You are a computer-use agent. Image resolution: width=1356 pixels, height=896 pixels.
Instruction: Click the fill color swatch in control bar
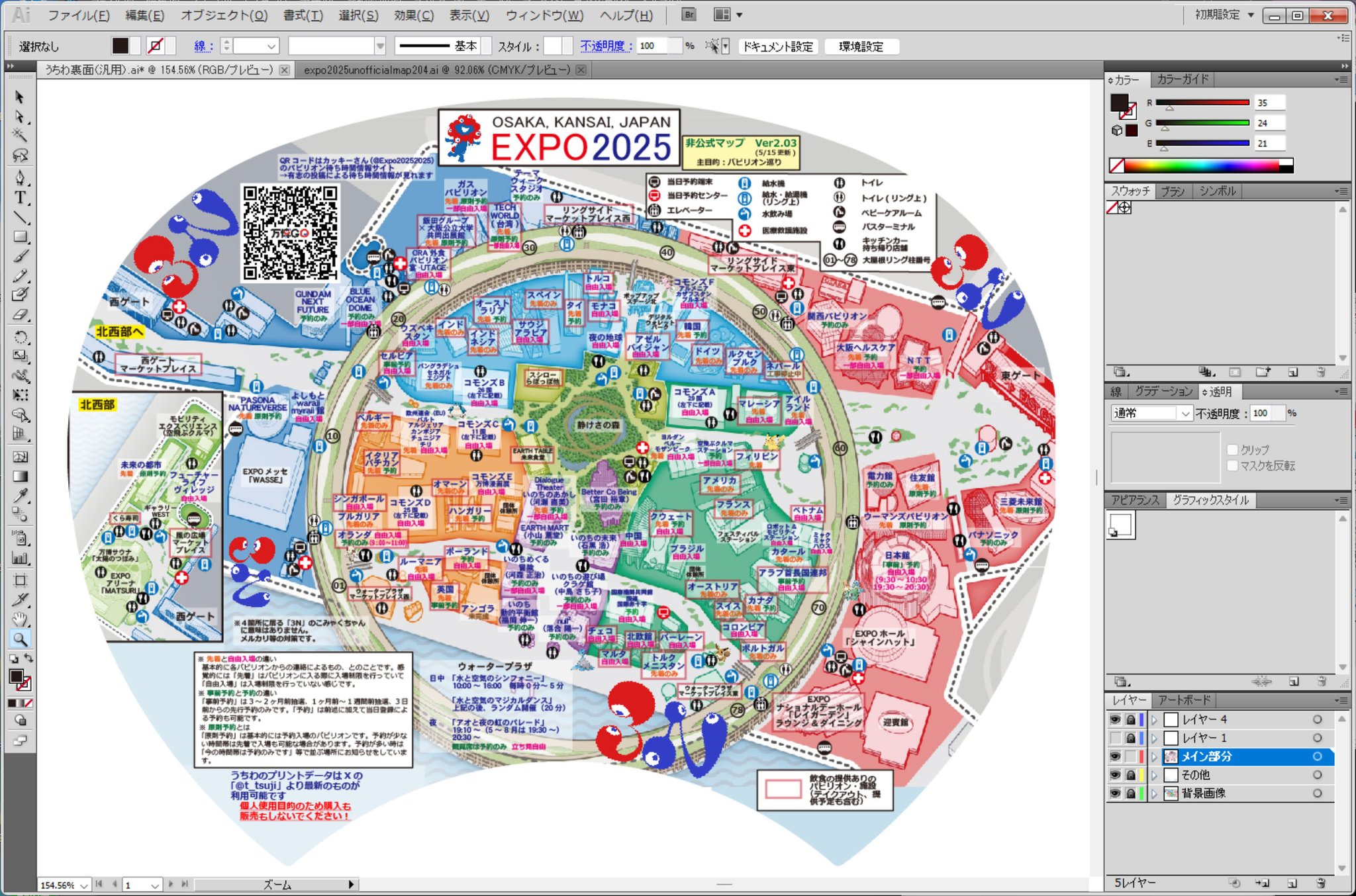(x=121, y=46)
